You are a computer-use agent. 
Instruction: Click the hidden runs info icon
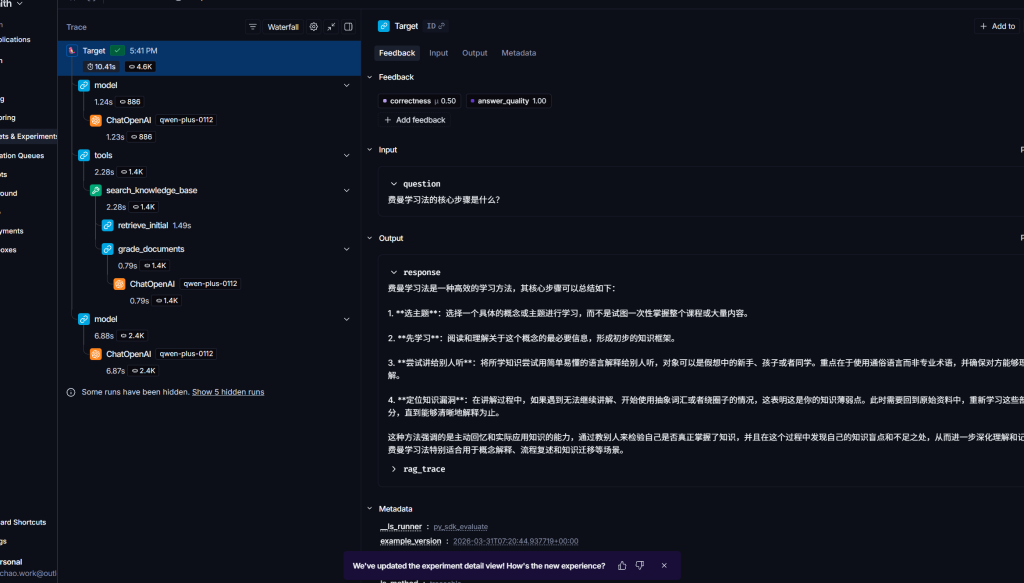pos(71,392)
